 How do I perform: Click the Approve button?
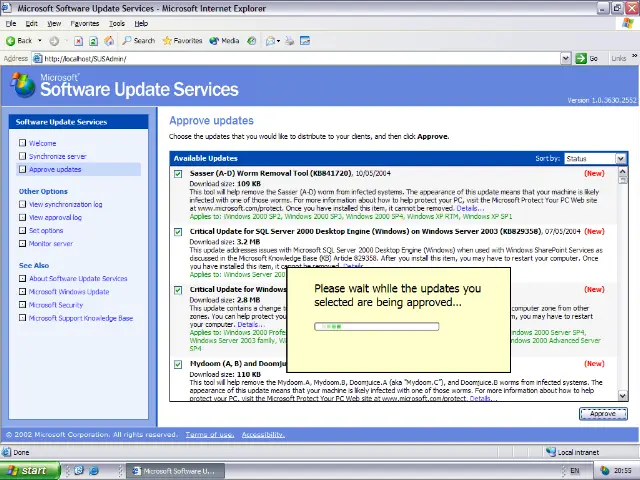pos(603,413)
